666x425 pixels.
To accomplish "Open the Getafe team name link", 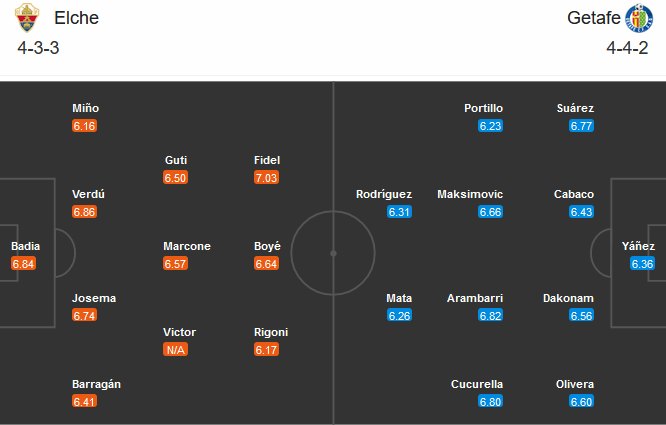I will (x=592, y=18).
